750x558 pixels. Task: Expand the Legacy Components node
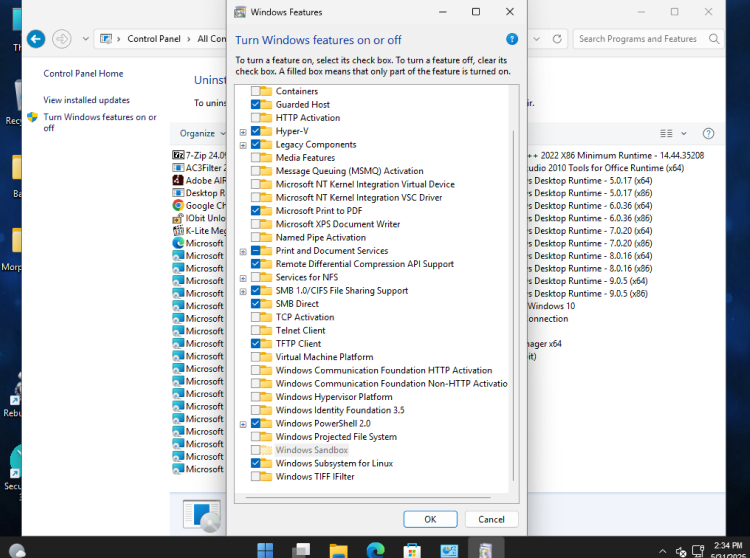pyautogui.click(x=243, y=145)
